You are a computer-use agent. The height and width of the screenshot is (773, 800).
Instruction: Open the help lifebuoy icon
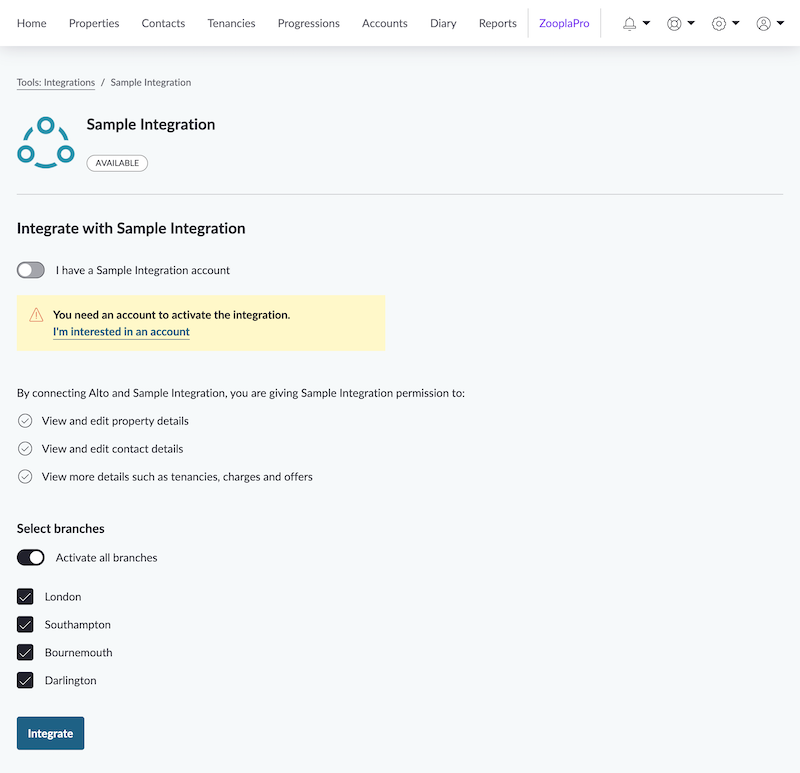coord(674,23)
